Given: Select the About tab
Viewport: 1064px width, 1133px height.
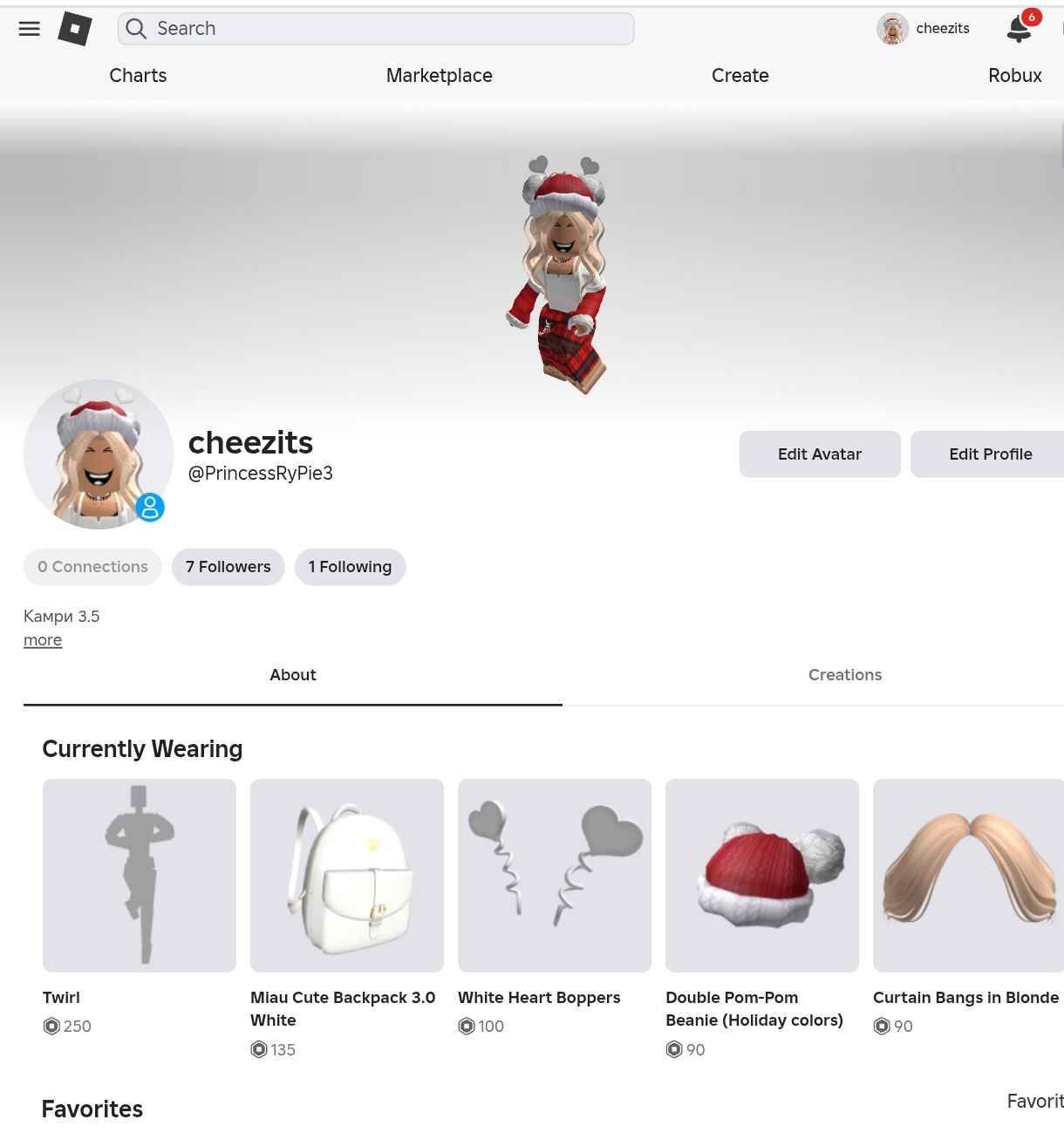Looking at the screenshot, I should (293, 675).
